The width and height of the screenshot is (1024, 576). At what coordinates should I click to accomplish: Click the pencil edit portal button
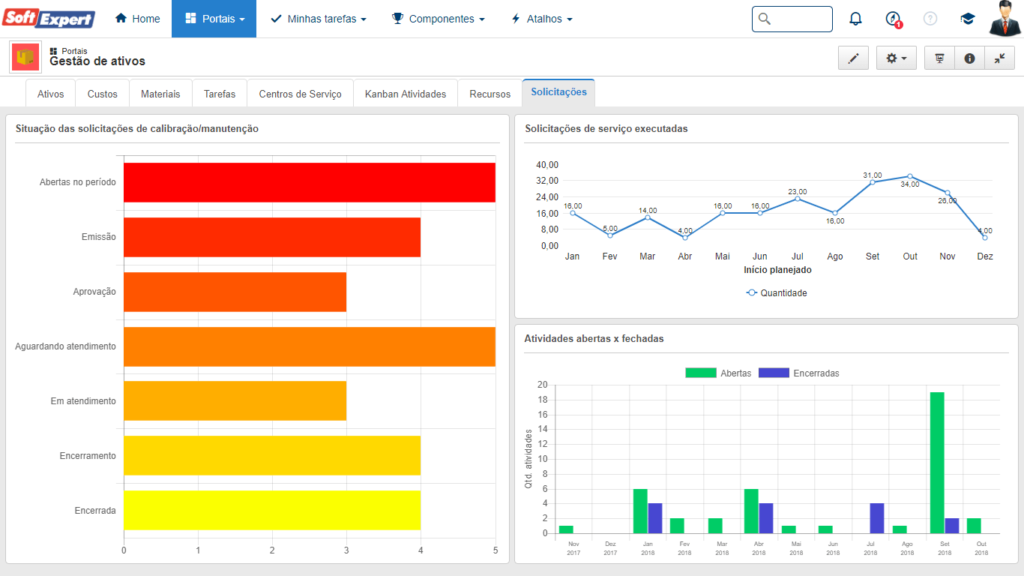(x=853, y=59)
